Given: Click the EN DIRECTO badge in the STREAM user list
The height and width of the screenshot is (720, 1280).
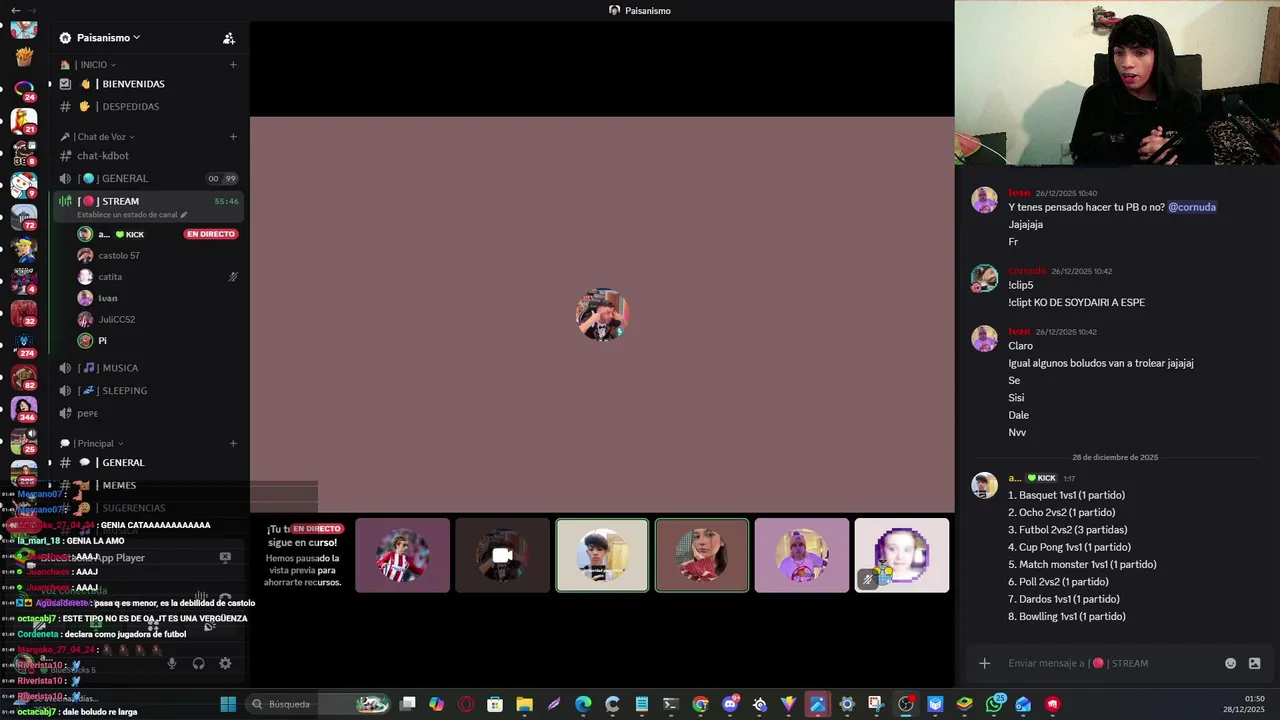Looking at the screenshot, I should 210,234.
